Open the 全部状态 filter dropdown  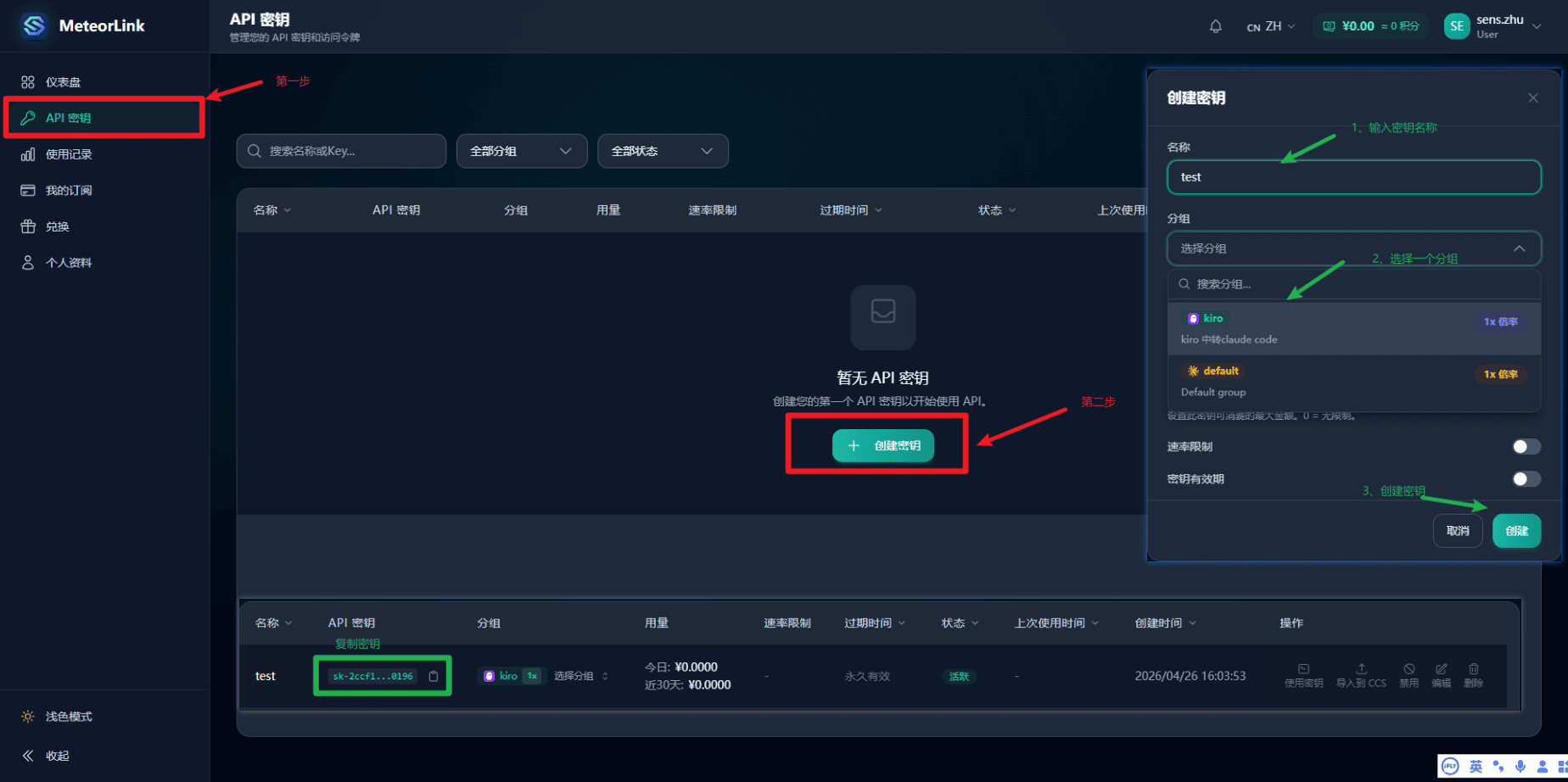click(x=663, y=151)
